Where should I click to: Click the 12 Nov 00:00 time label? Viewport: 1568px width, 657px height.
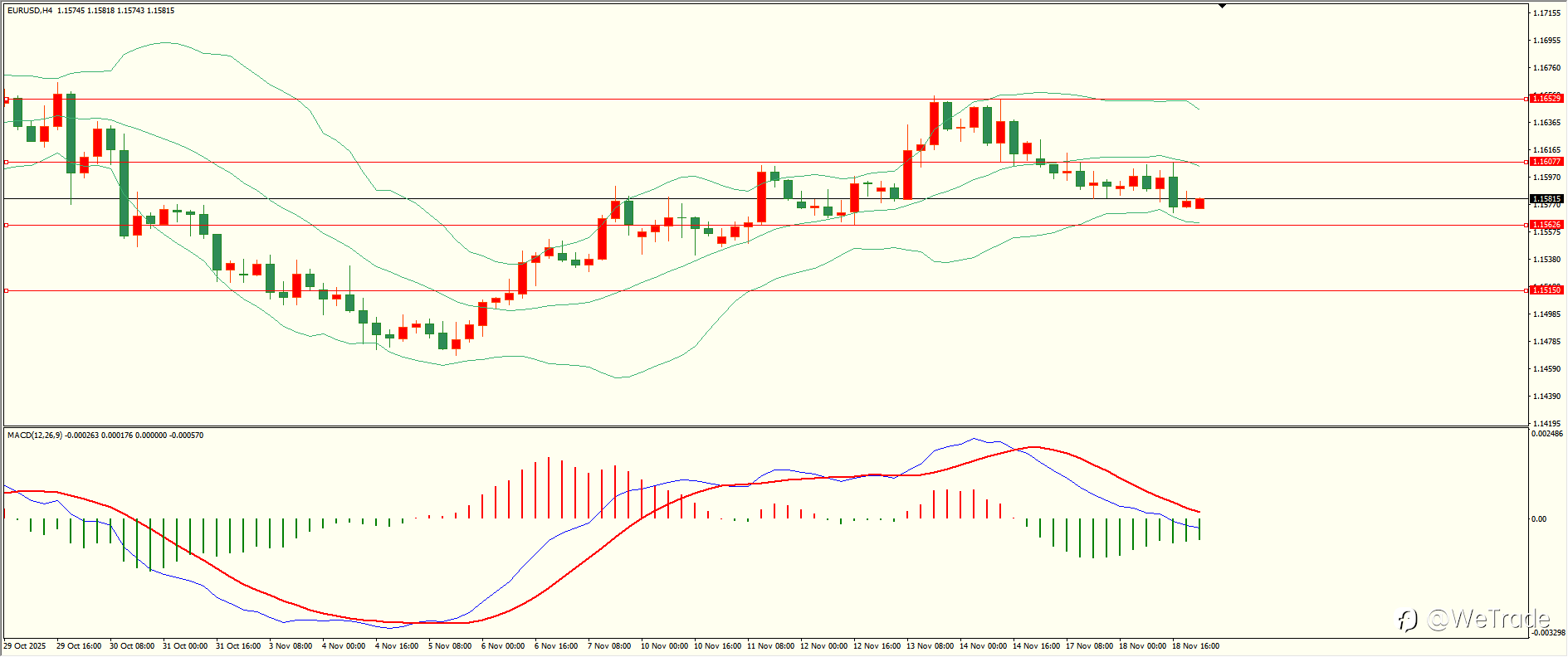(x=823, y=646)
